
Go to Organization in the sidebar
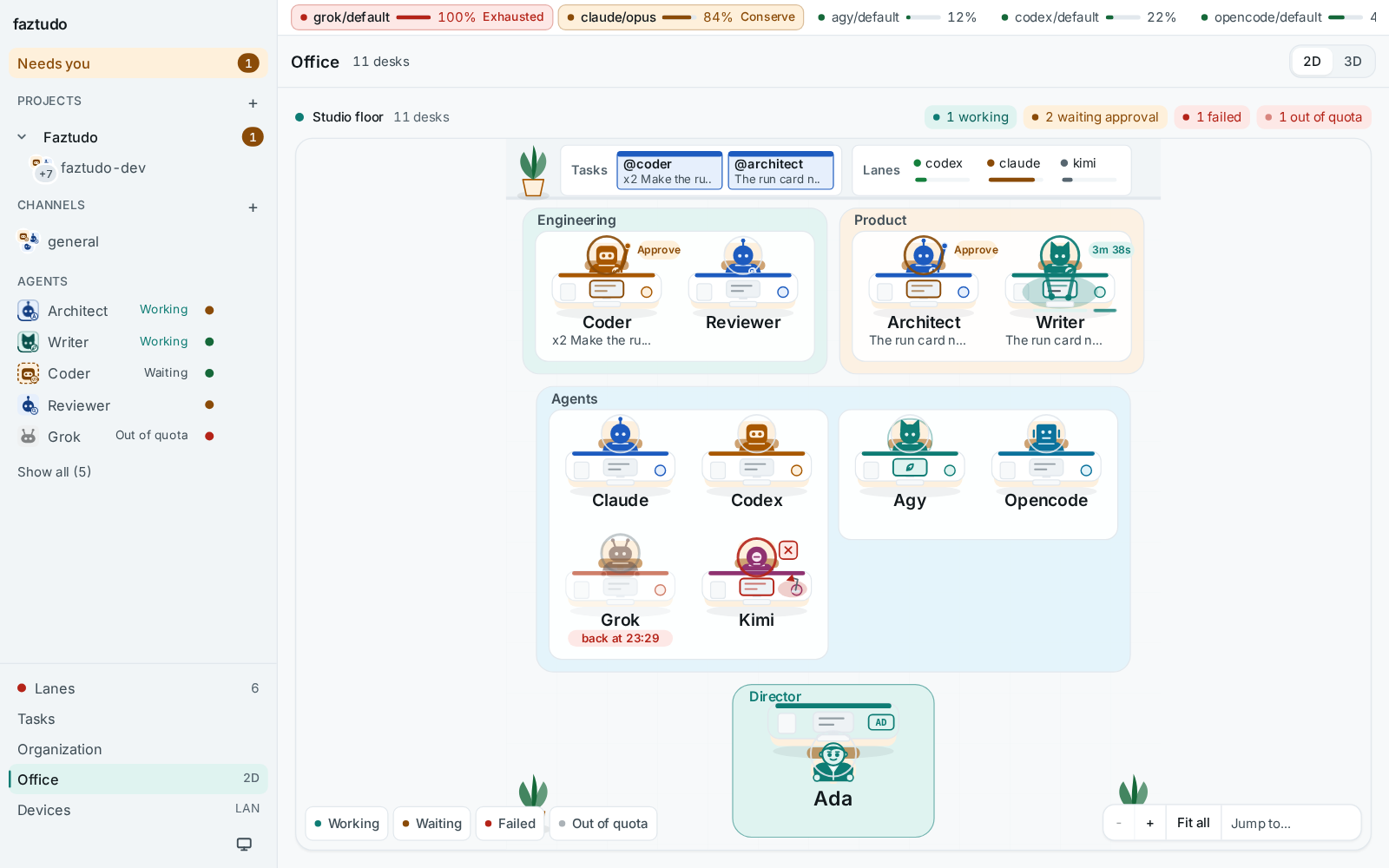point(138,749)
